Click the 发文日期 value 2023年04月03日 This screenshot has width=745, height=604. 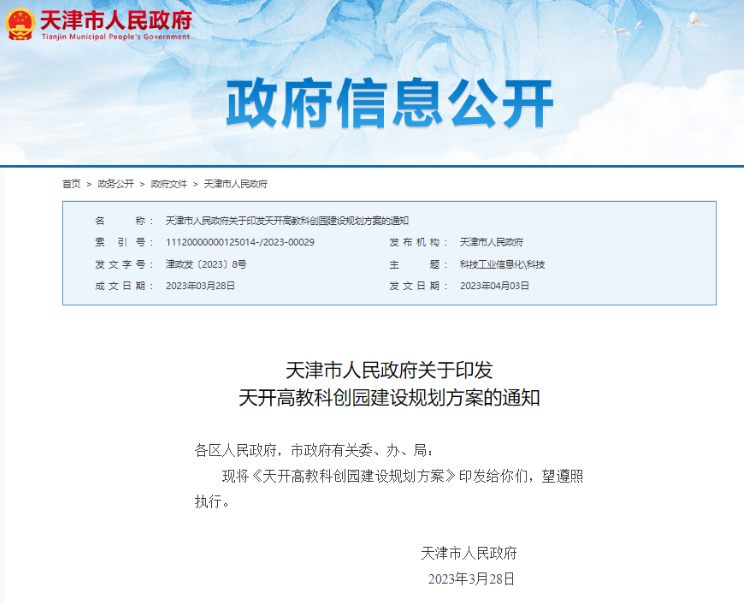(x=494, y=286)
